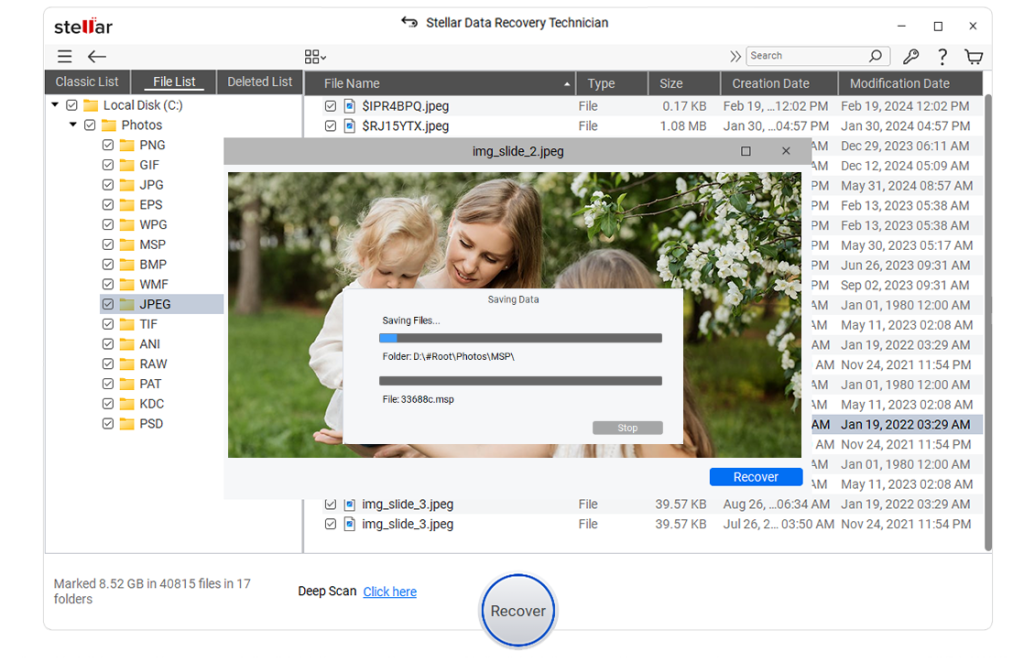The width and height of the screenshot is (1024, 662).
Task: Click the back arrow icon
Action: 96,57
